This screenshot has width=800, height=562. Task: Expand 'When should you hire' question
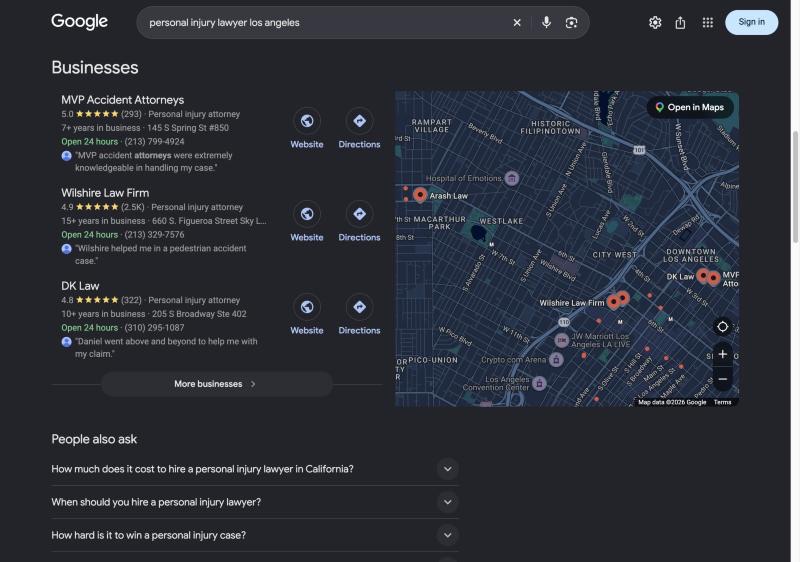pyautogui.click(x=255, y=502)
